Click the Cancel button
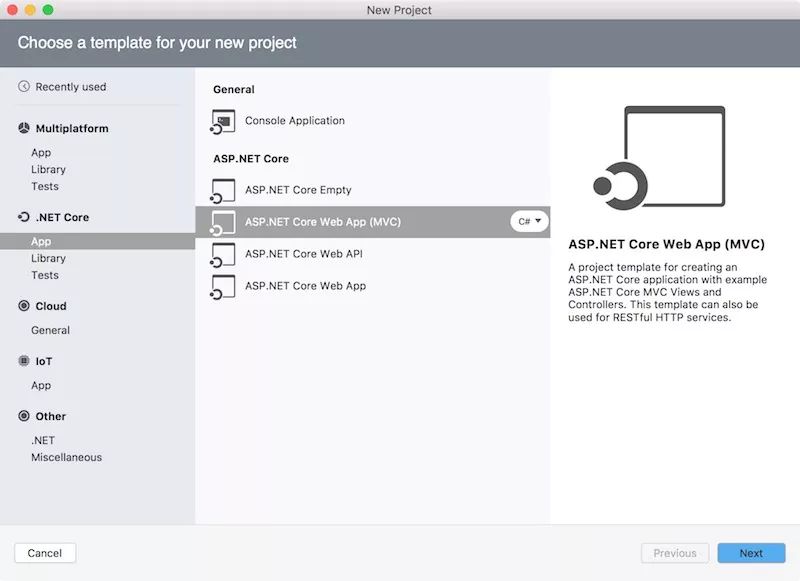The height and width of the screenshot is (581, 800). tap(45, 553)
